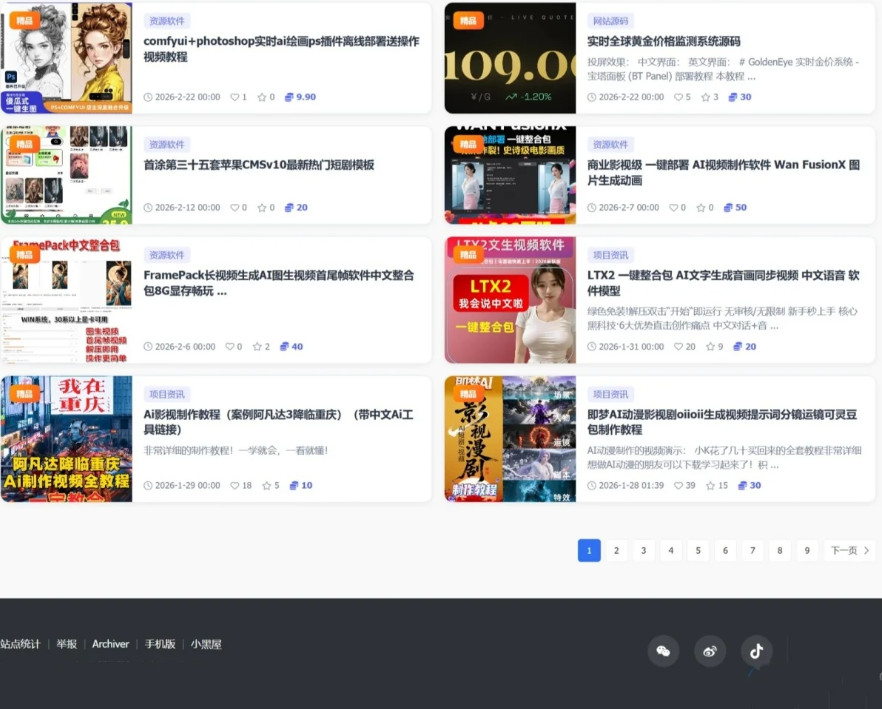Screen dimensions: 882x709
Task: Click 项目资讯 tag on 即梦AI post
Action: click(610, 394)
